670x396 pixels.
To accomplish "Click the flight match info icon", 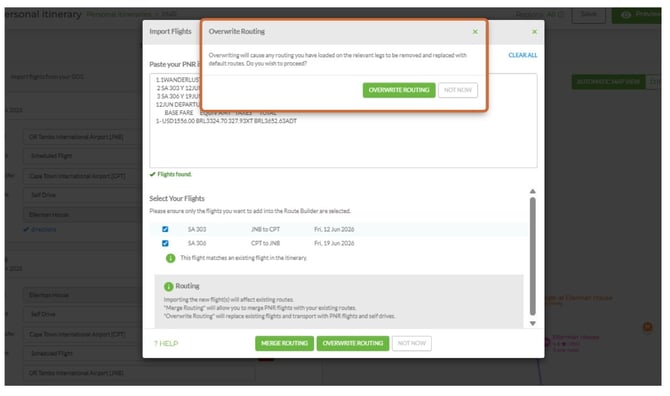I will pos(170,258).
